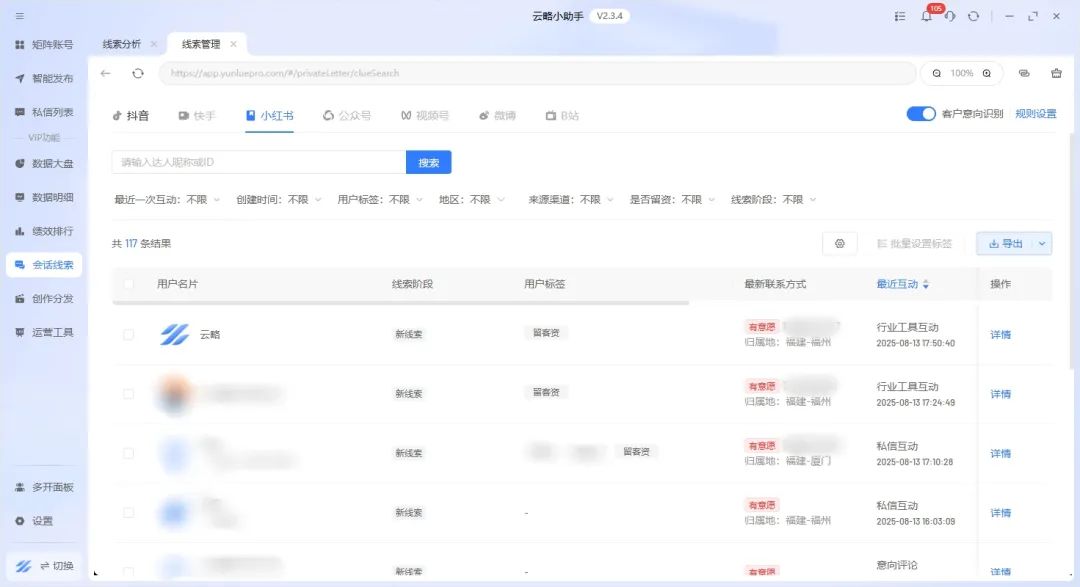Toggle the 客户意向识别 switch

point(921,114)
